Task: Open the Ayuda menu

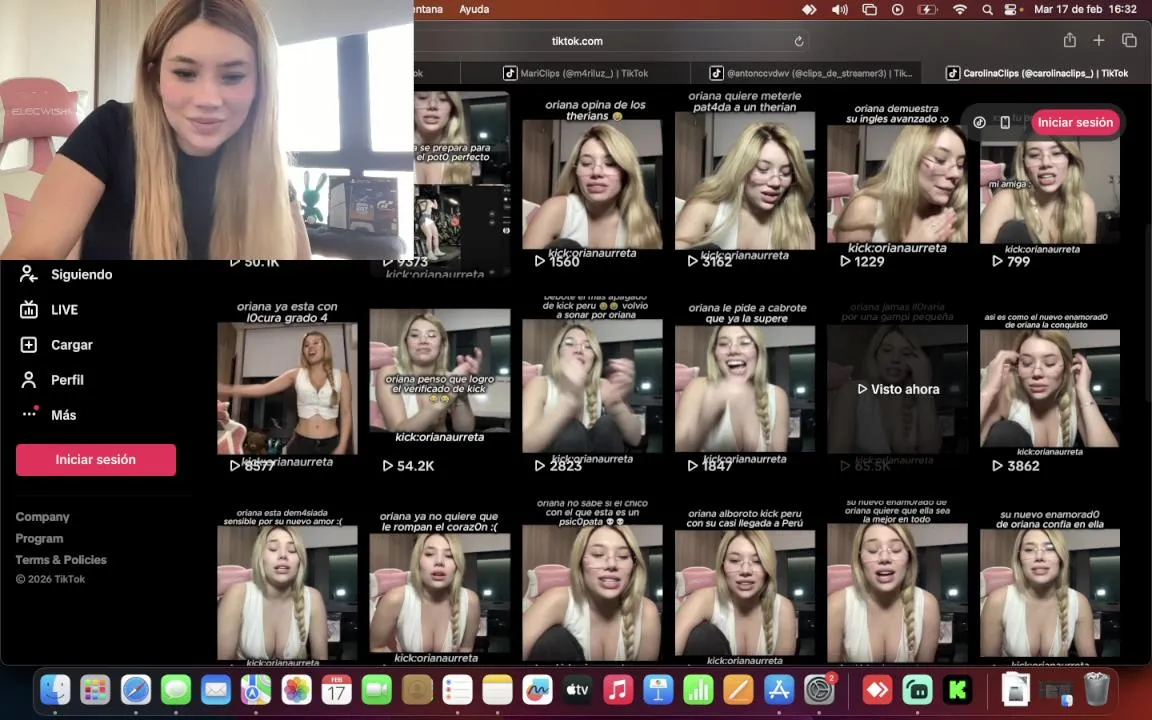Action: click(x=474, y=9)
